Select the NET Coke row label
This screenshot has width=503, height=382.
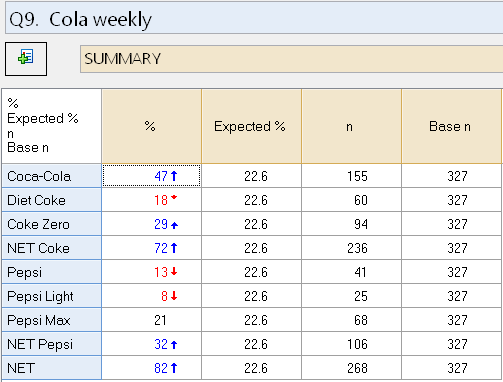click(x=52, y=248)
